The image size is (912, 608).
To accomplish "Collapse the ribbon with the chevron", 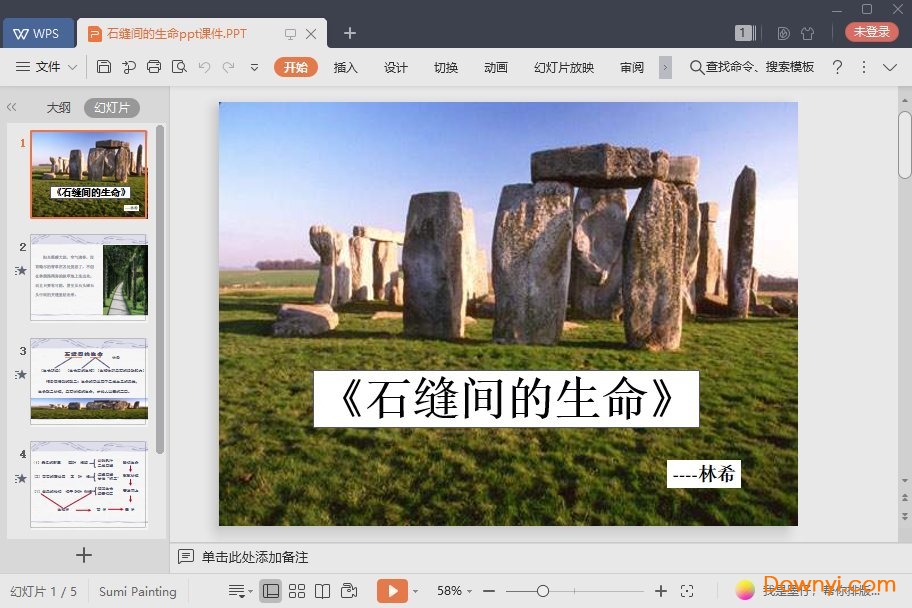I will pos(888,68).
